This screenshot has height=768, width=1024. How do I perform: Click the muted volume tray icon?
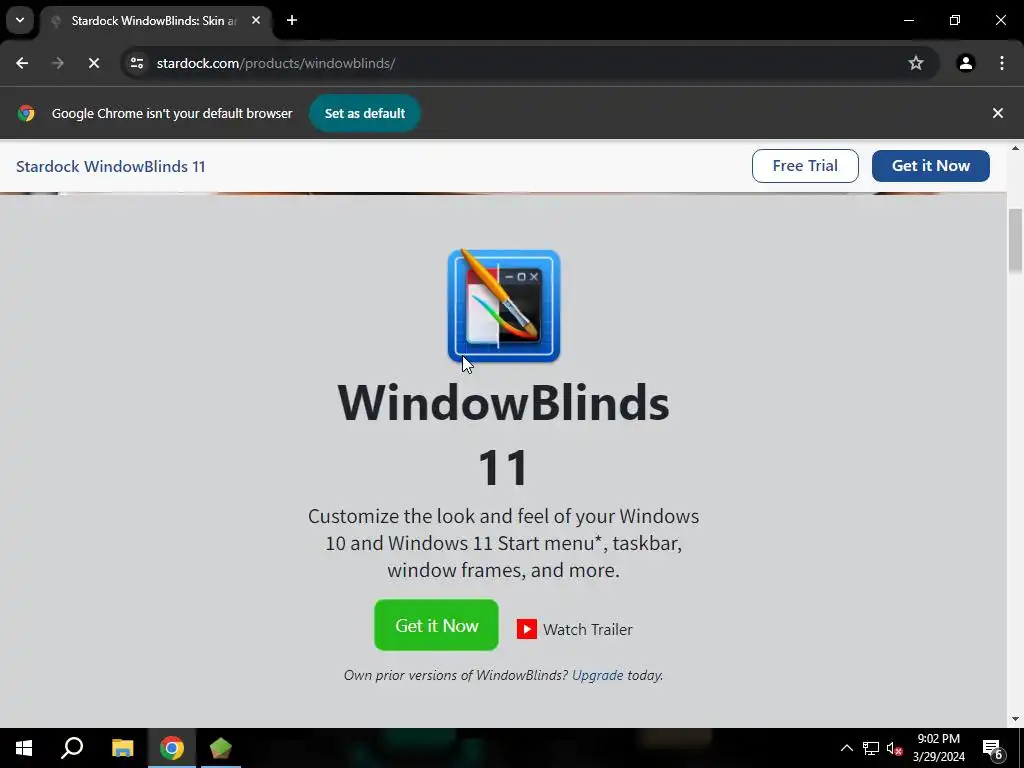coord(894,748)
